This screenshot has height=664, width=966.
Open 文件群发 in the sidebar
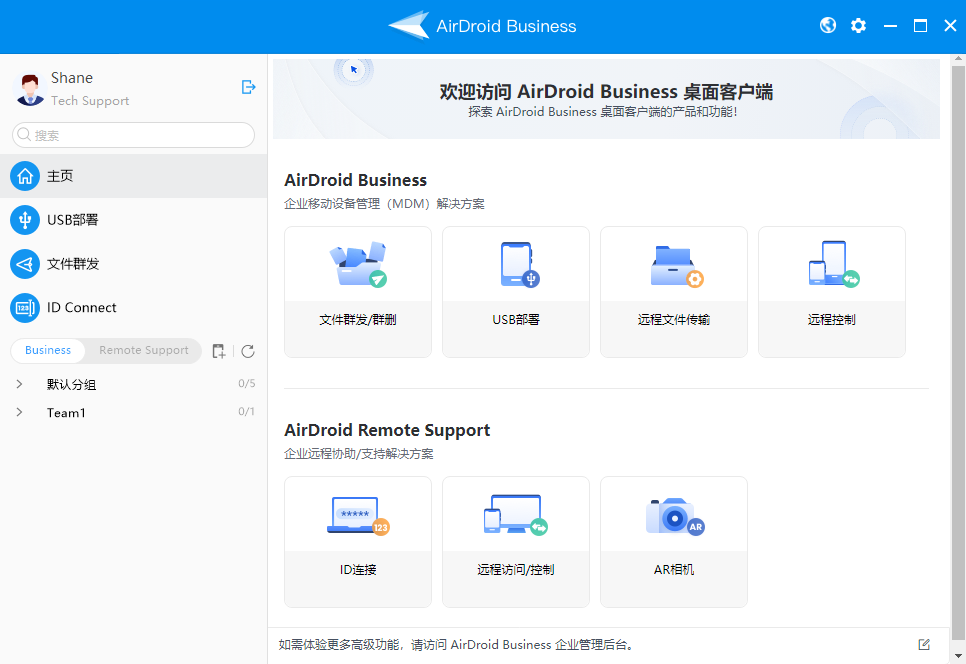[134, 264]
